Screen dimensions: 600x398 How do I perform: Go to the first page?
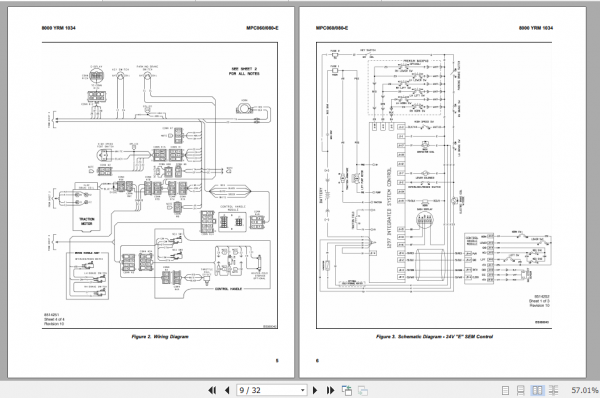click(212, 390)
